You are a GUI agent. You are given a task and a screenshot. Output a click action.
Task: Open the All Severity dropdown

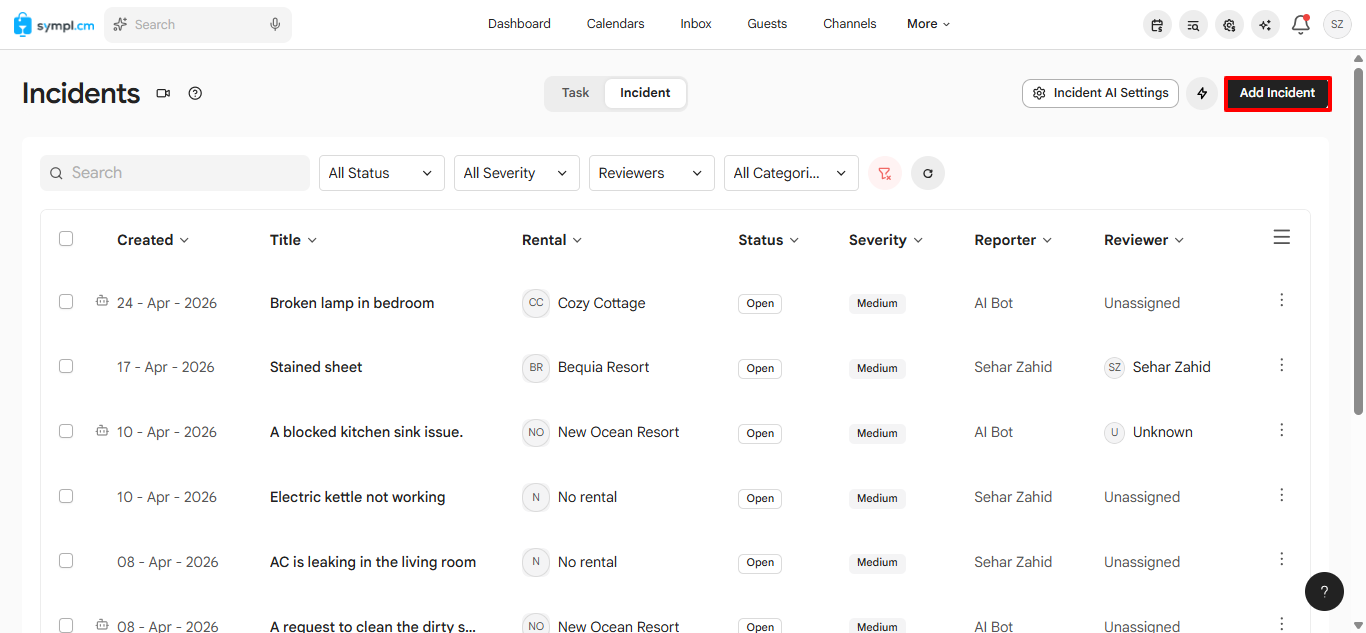coord(517,173)
